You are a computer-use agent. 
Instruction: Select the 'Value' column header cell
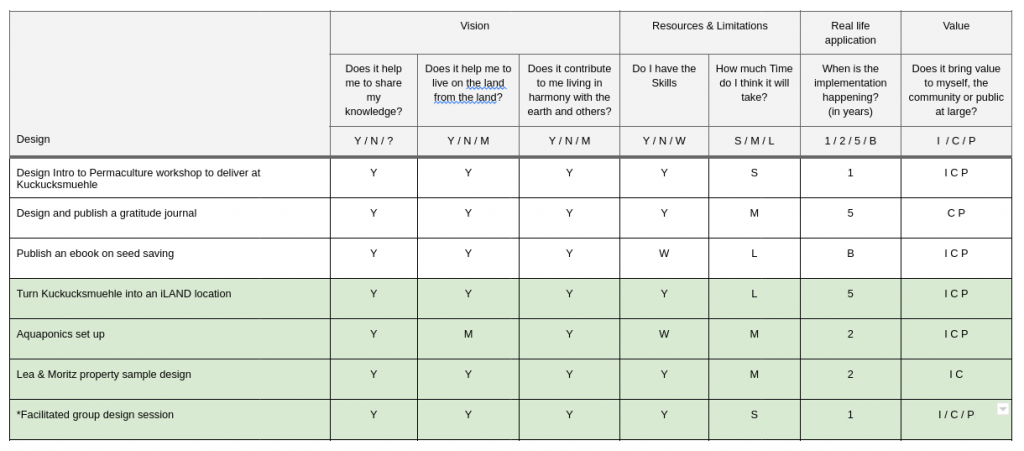click(955, 26)
